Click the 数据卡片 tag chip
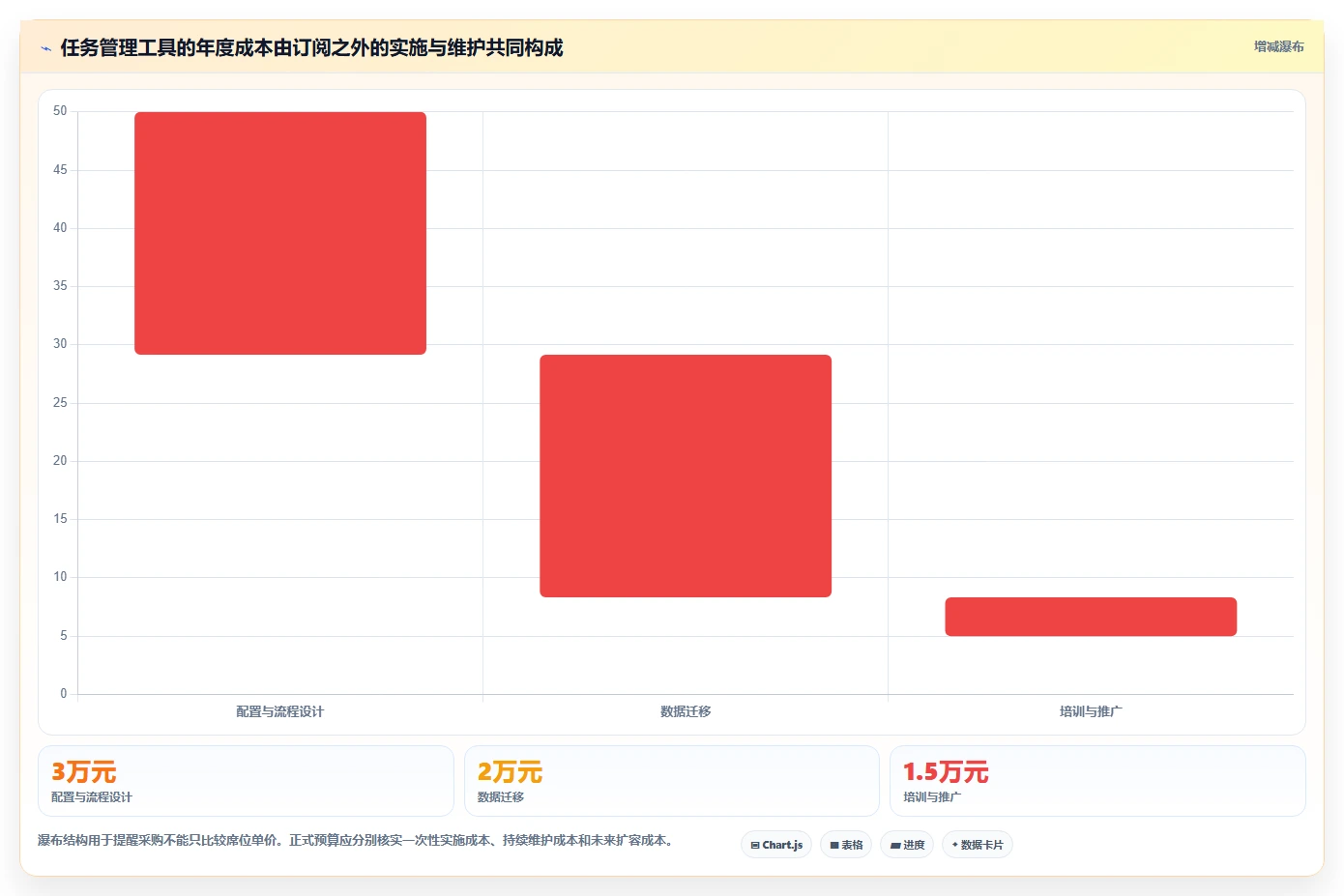The width and height of the screenshot is (1344, 896). (x=978, y=845)
